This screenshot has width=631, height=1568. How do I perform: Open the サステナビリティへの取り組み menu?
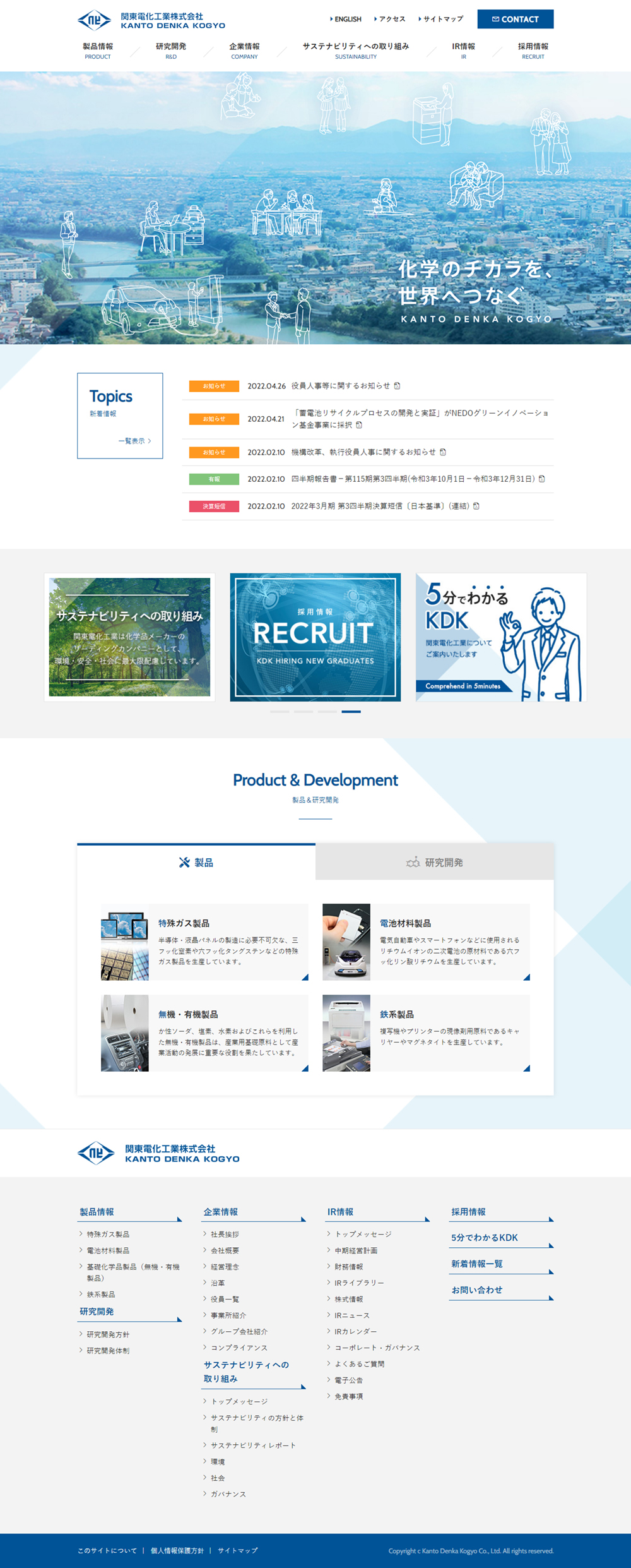pos(356,51)
